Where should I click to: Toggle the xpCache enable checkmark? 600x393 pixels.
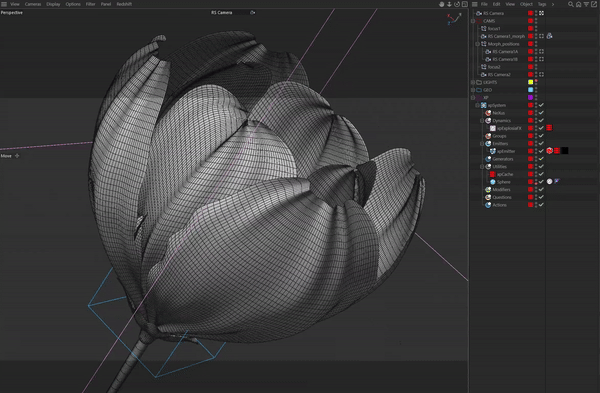[x=541, y=174]
